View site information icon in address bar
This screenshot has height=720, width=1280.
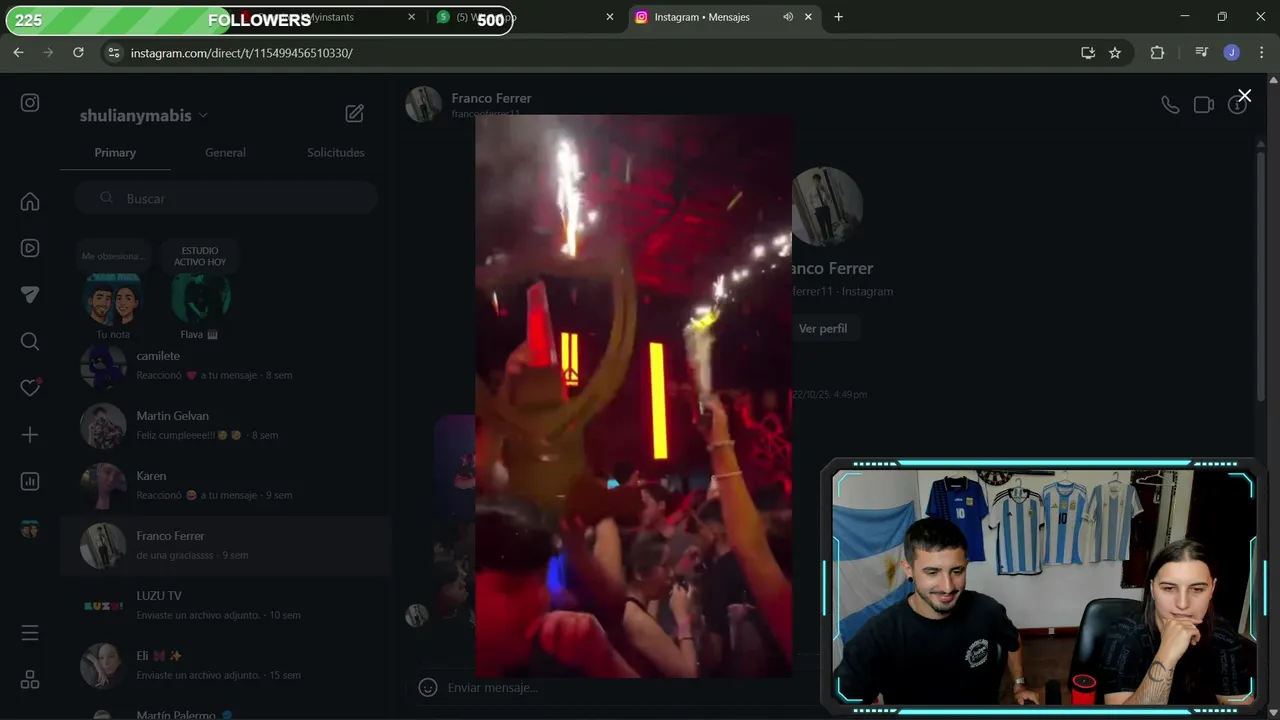pos(114,52)
